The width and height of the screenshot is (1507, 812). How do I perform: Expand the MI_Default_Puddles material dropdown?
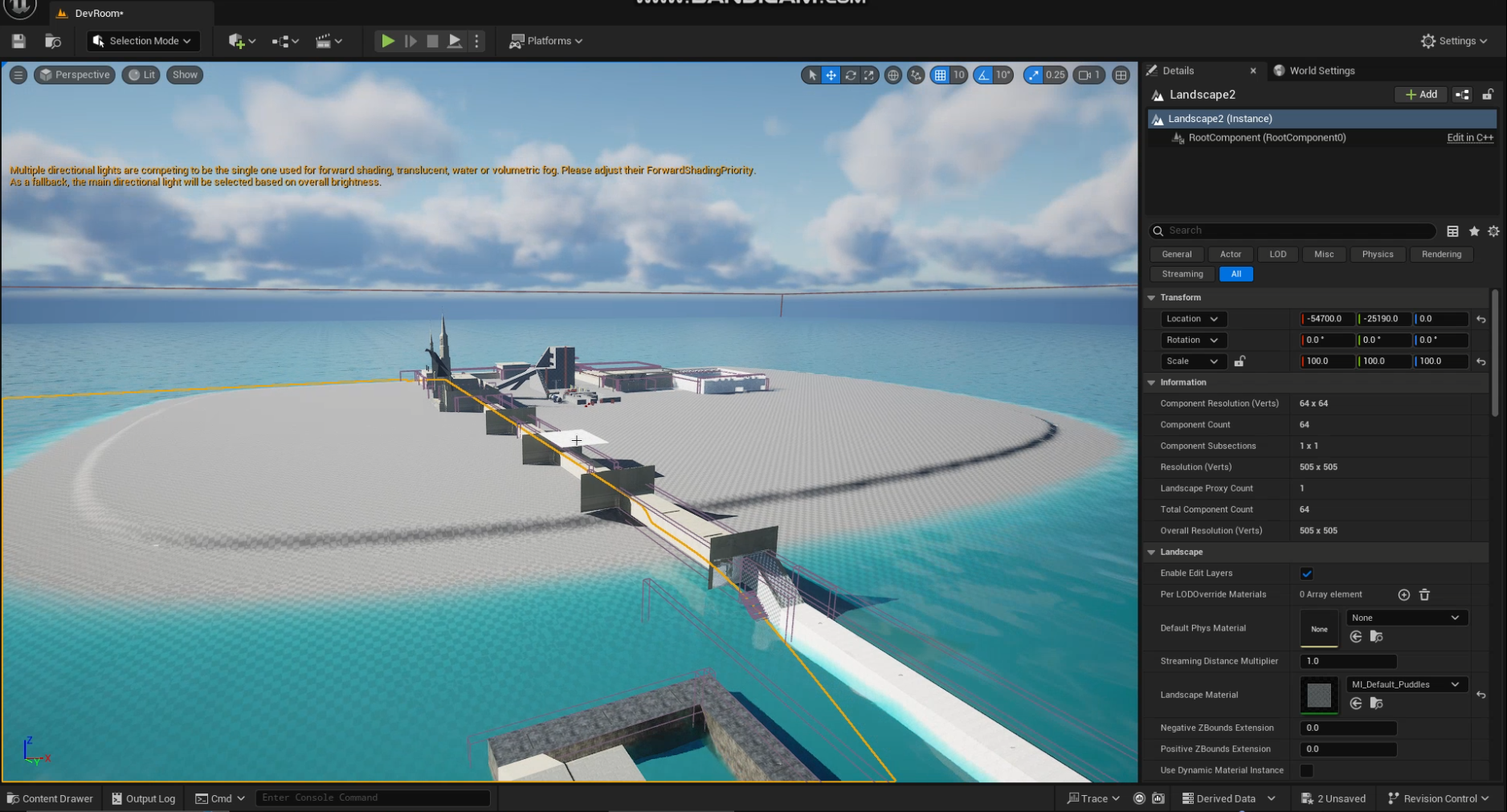pos(1407,684)
